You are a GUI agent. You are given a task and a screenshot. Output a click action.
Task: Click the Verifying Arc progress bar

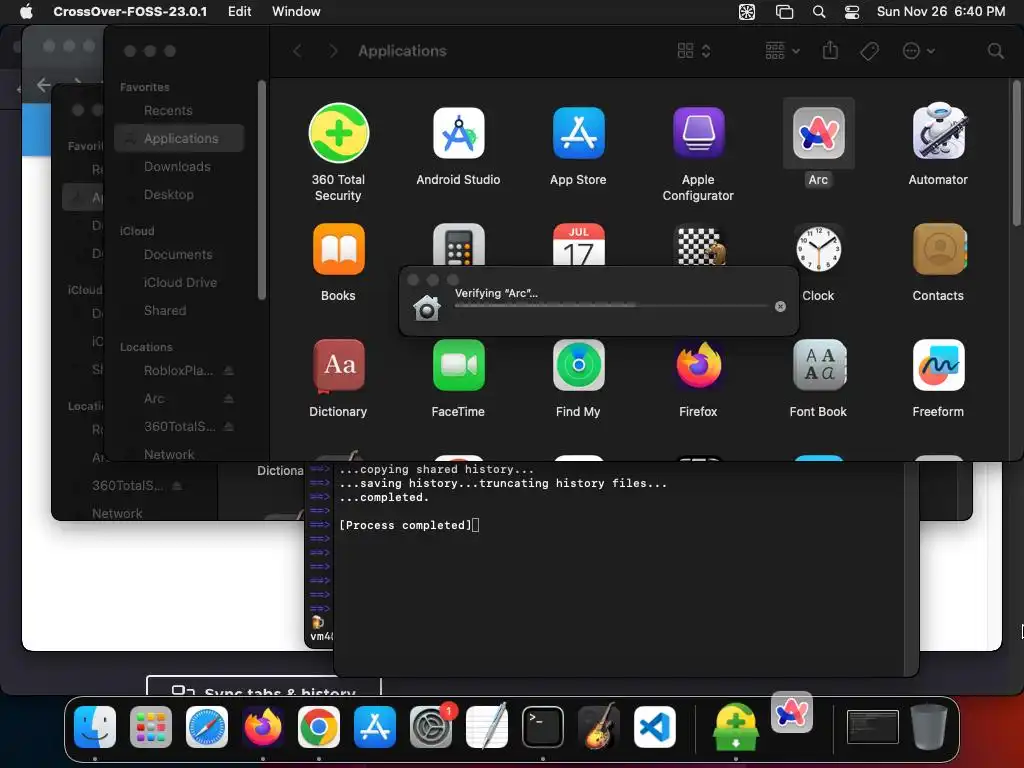611,305
